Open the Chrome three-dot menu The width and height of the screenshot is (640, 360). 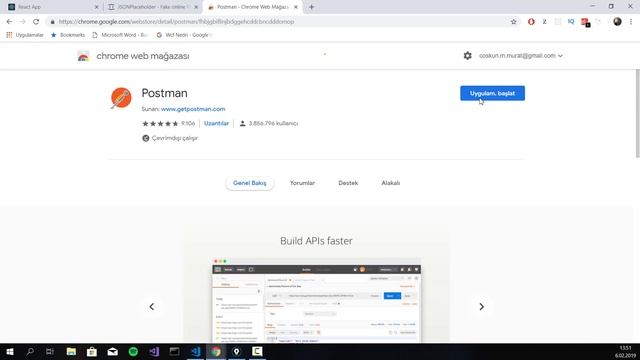click(x=631, y=22)
